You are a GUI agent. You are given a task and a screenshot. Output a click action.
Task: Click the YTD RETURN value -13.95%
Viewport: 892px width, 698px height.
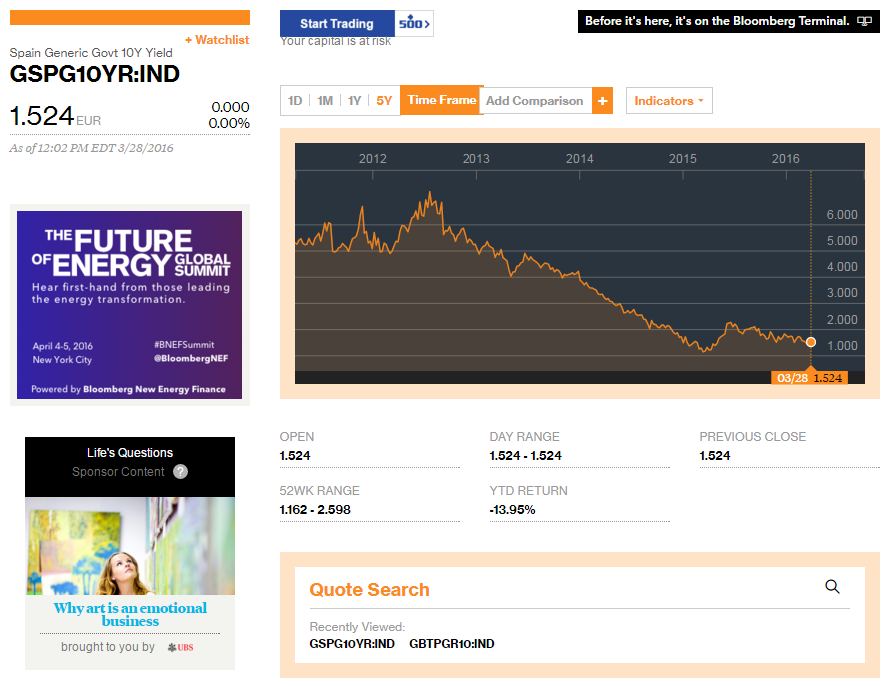(512, 510)
